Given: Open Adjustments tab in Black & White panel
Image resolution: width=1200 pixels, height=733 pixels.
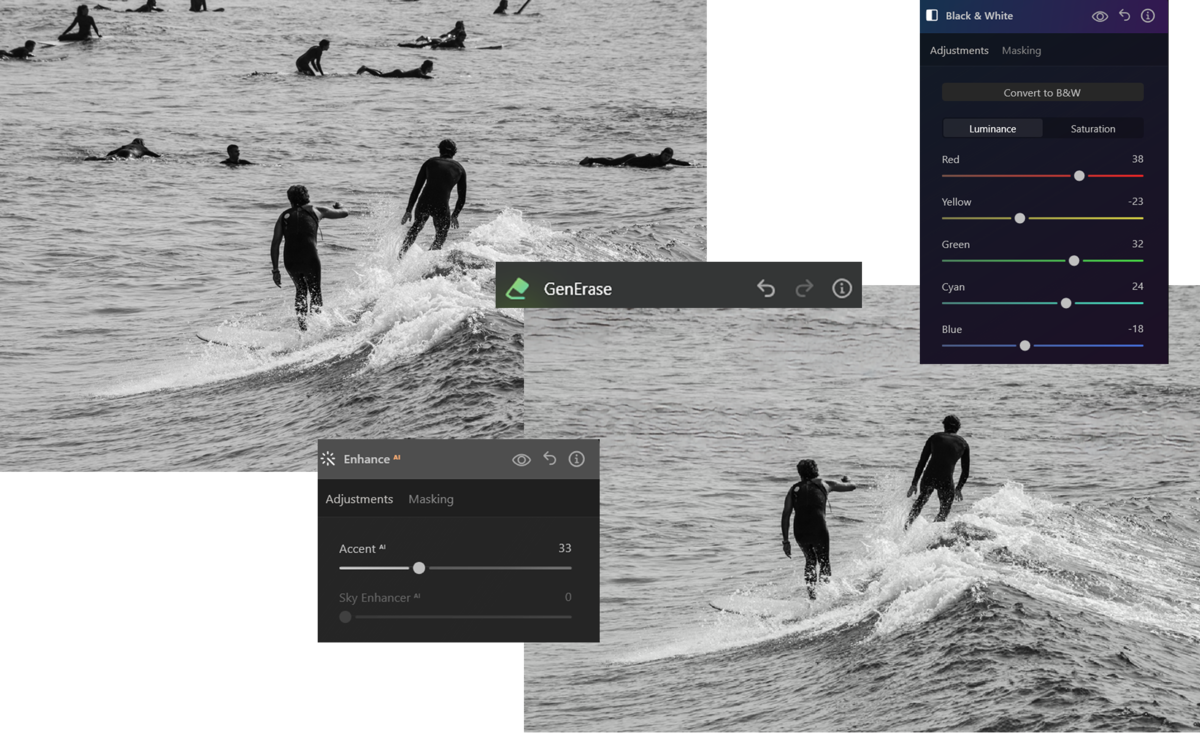Looking at the screenshot, I should coord(959,50).
